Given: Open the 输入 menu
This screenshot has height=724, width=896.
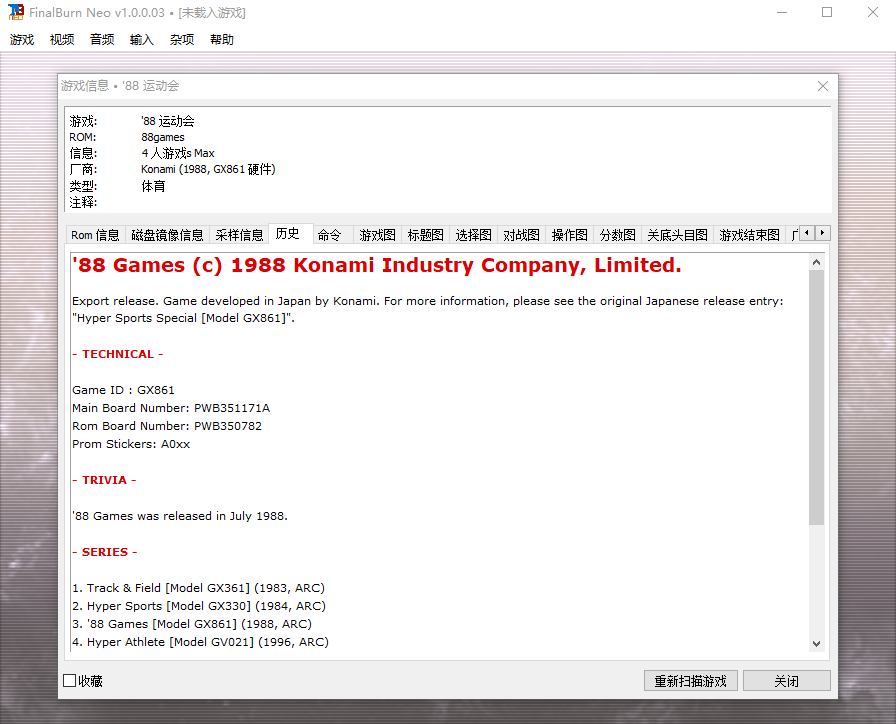Looking at the screenshot, I should (x=142, y=40).
